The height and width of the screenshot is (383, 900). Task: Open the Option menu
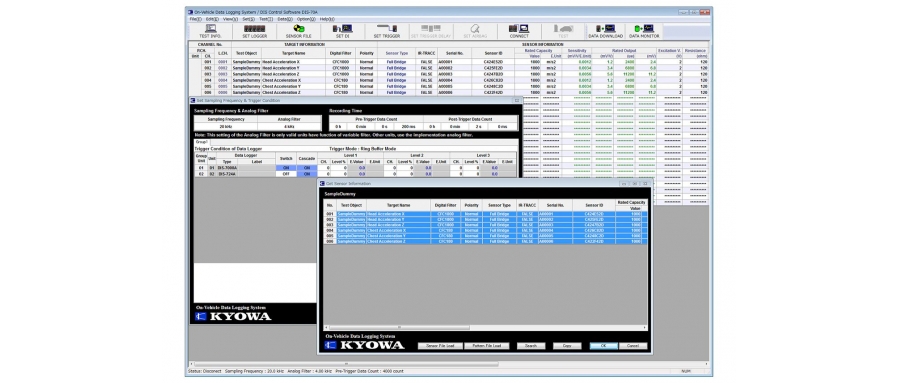(x=306, y=19)
